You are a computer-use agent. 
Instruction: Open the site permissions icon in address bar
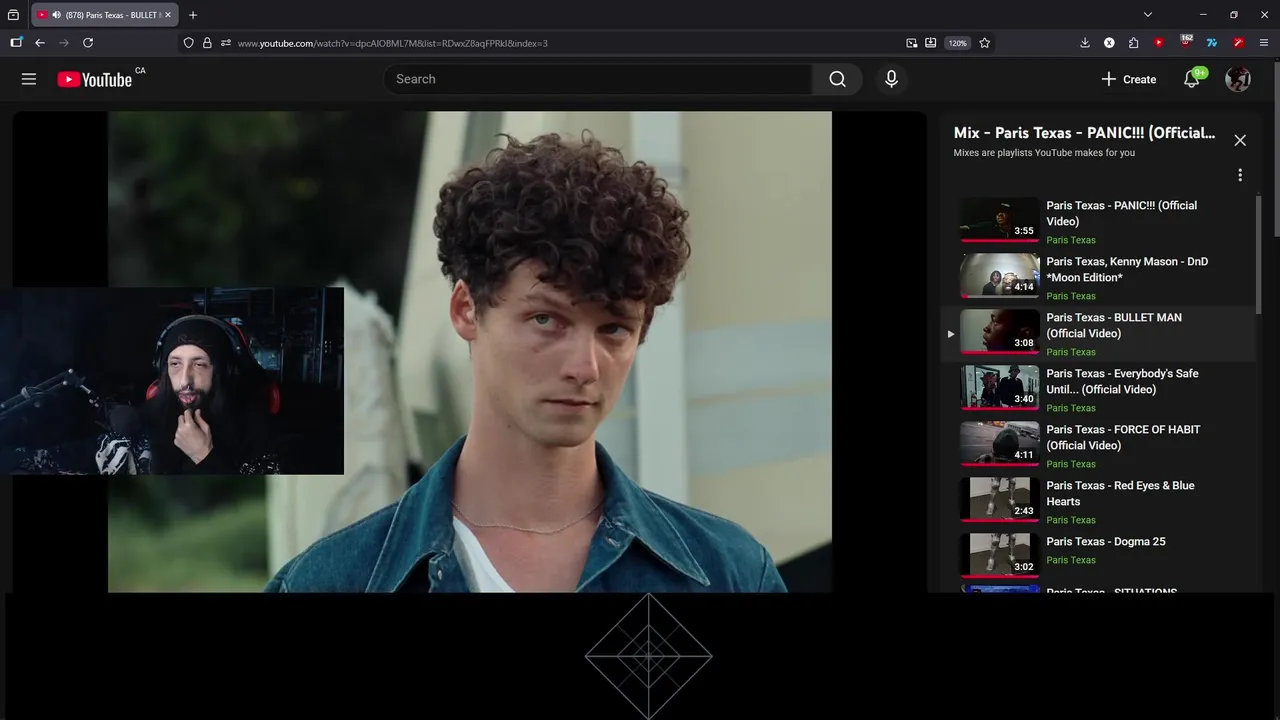coord(226,43)
